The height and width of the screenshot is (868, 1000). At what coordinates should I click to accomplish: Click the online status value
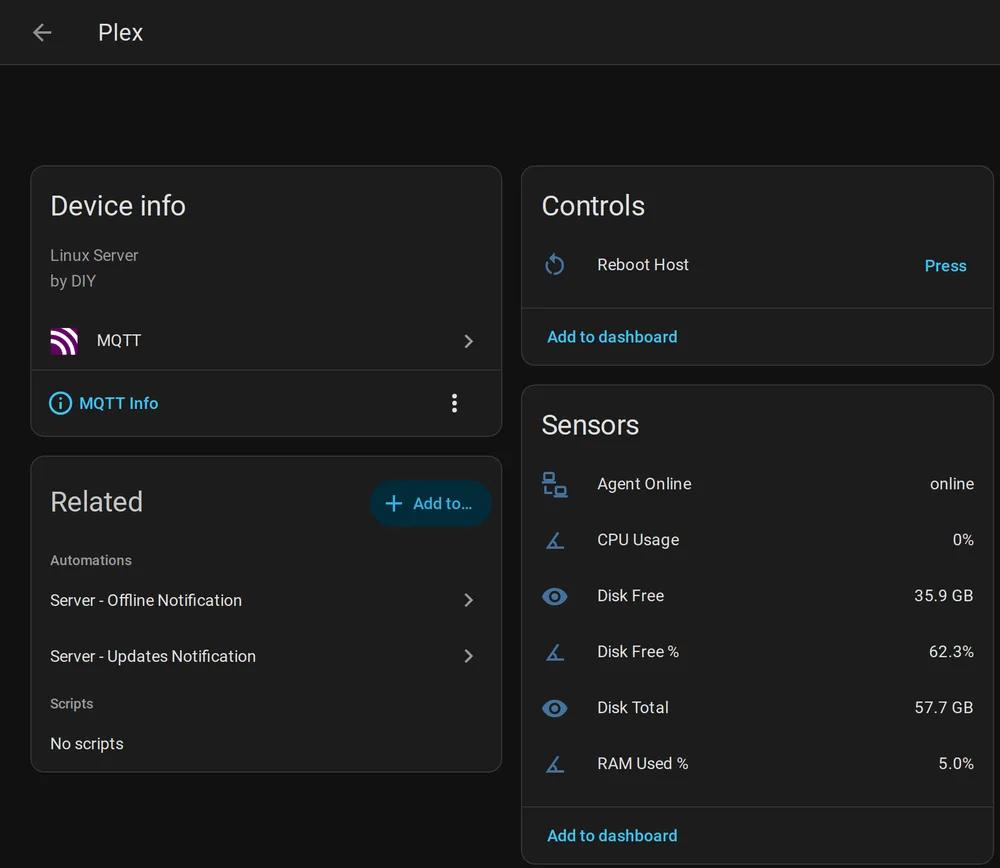tap(952, 484)
